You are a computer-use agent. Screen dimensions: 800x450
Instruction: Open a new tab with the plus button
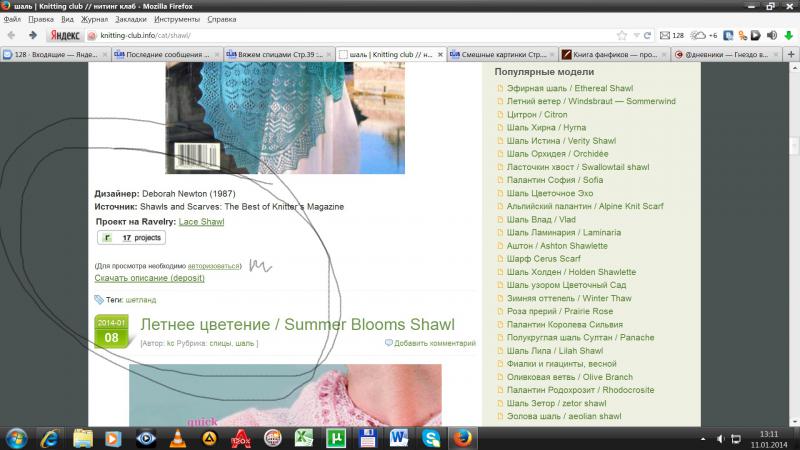point(791,54)
